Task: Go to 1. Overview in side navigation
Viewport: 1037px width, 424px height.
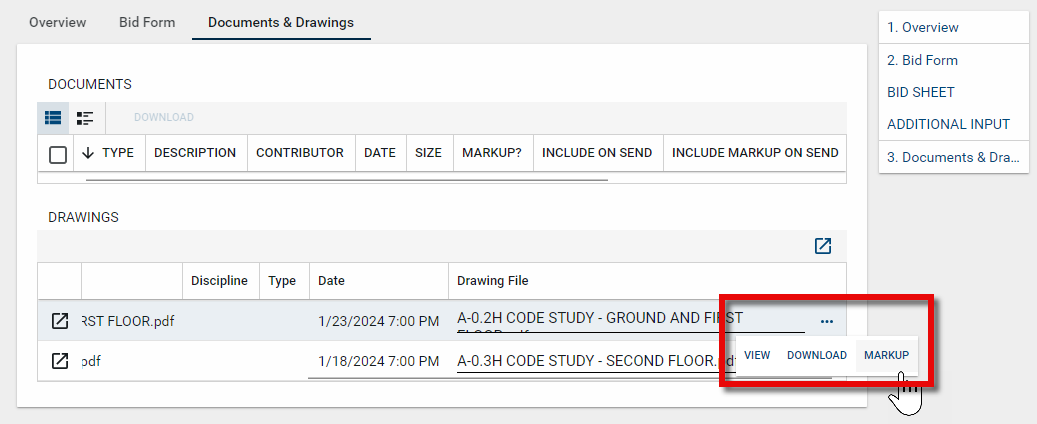Action: [x=922, y=27]
